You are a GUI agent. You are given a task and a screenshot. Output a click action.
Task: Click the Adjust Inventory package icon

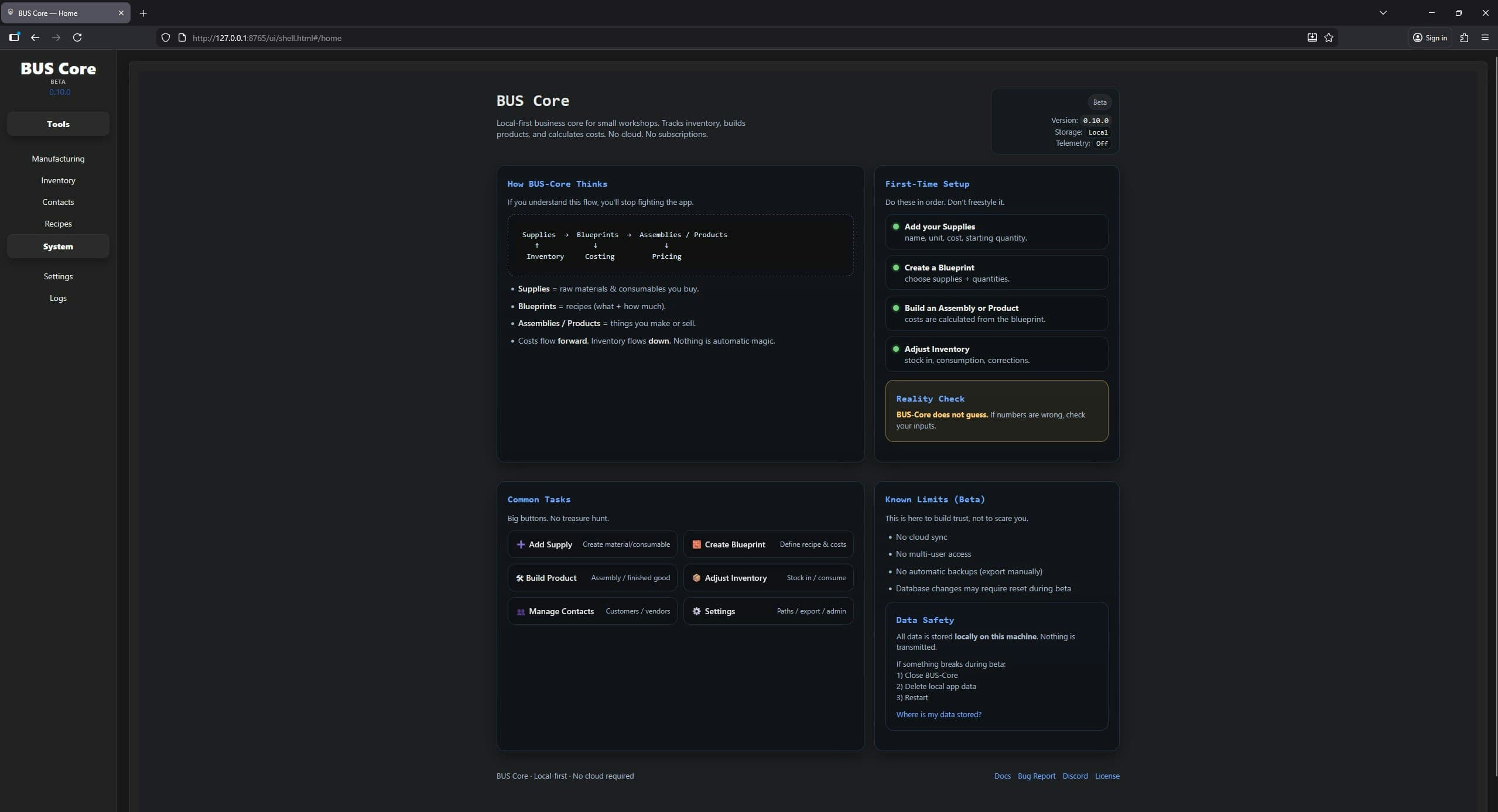(x=696, y=578)
